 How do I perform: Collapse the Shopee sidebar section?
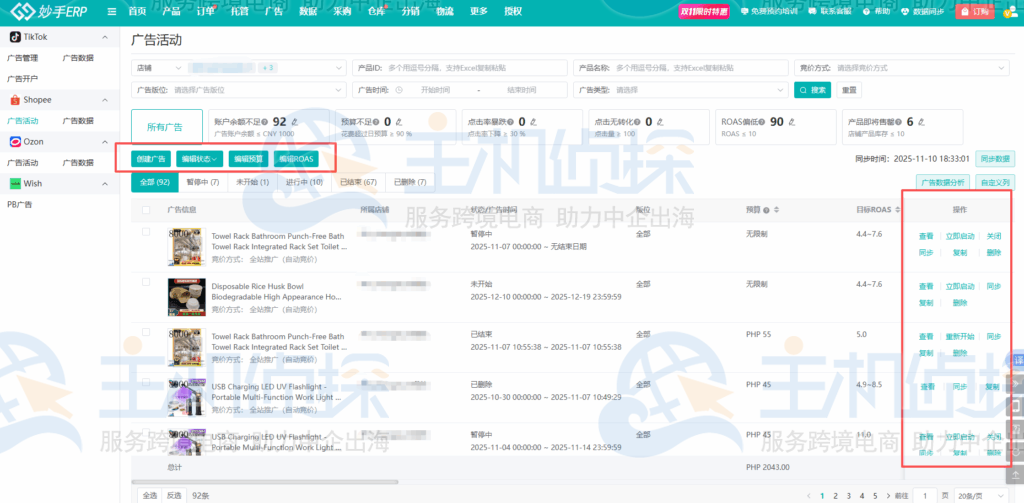coord(105,100)
